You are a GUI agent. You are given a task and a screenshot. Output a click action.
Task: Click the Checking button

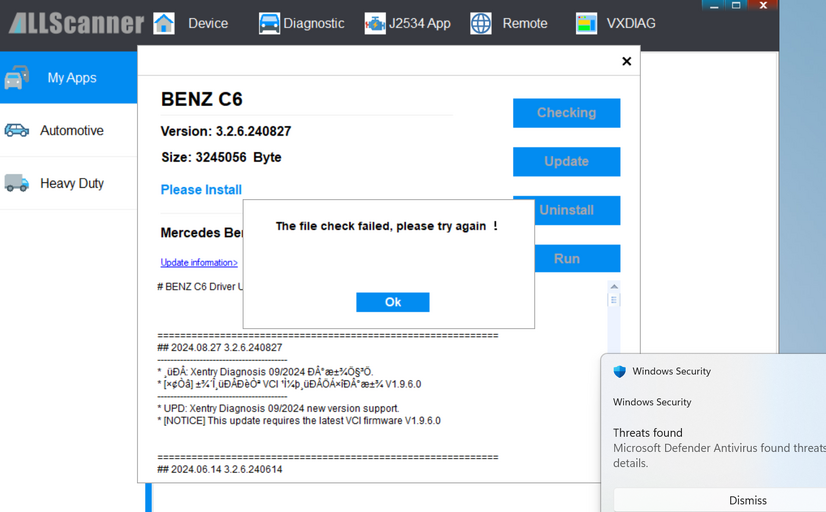(566, 113)
